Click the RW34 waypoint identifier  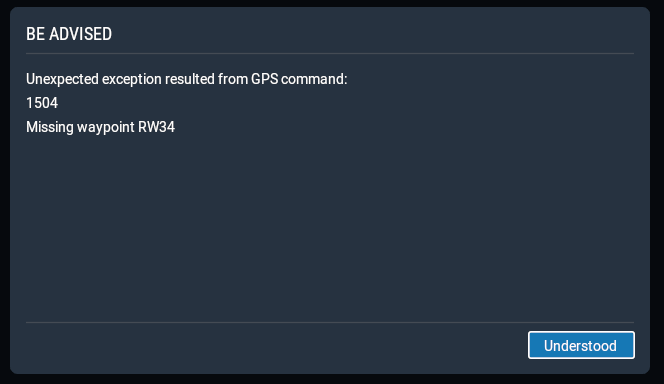click(x=156, y=127)
